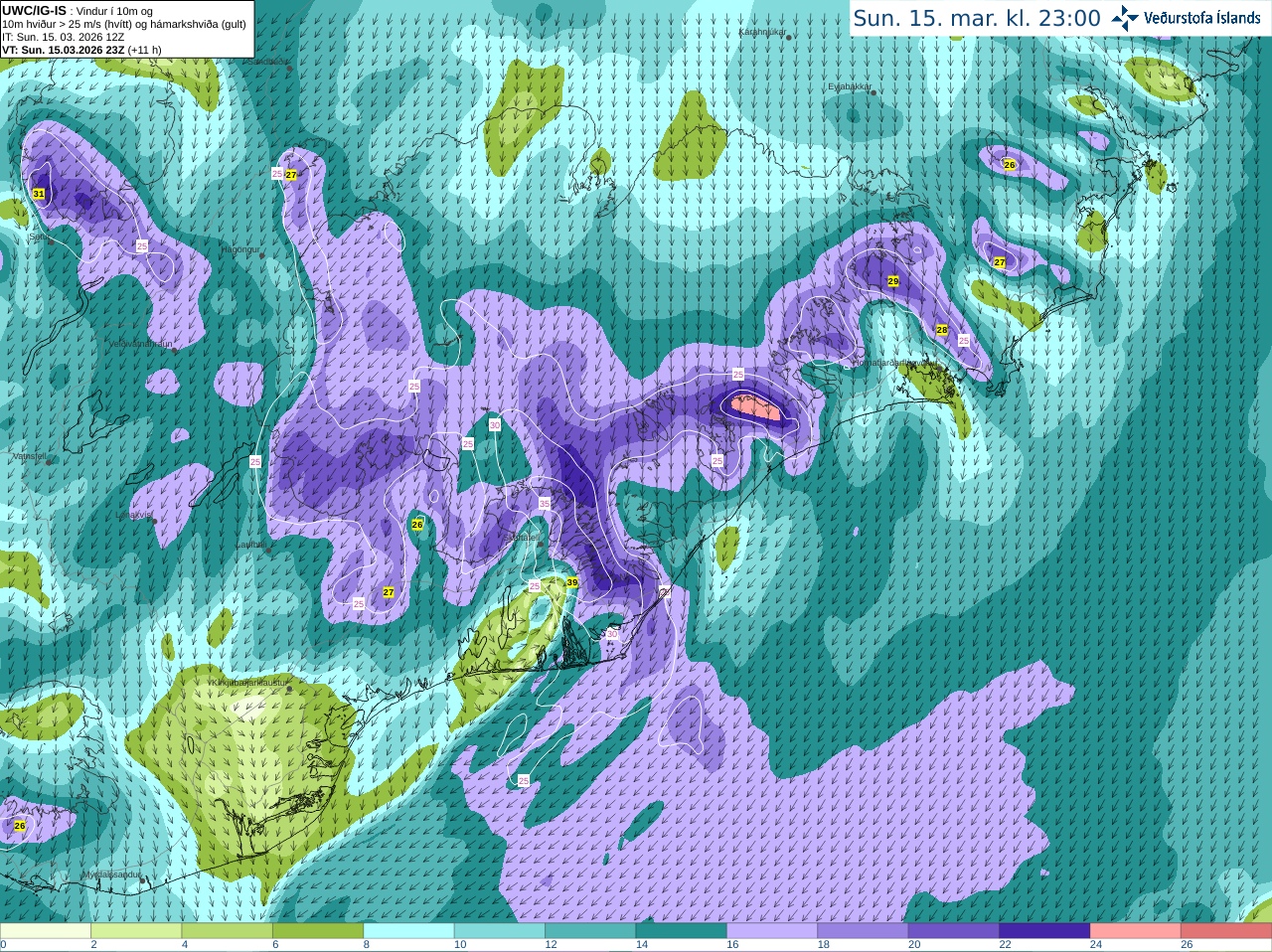Screen dimensions: 1272x952
Task: Click the gust marker 26 near bottom-left Mýrdalssandur
Action: (20, 826)
